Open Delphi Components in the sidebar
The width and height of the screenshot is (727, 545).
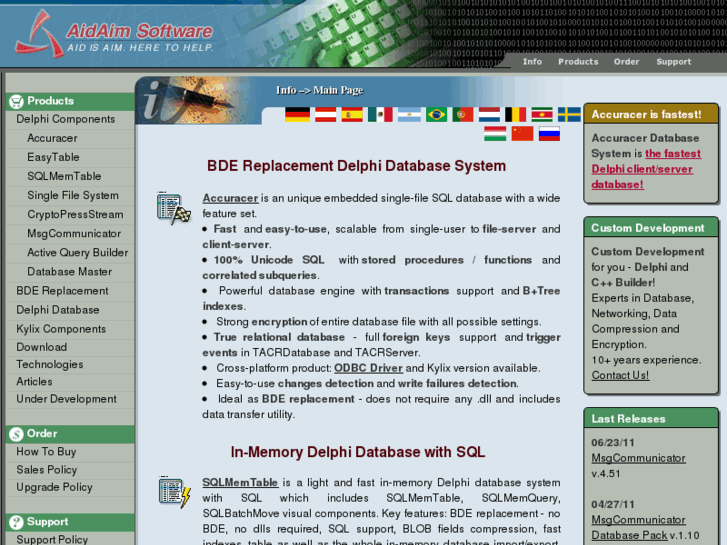tap(65, 119)
